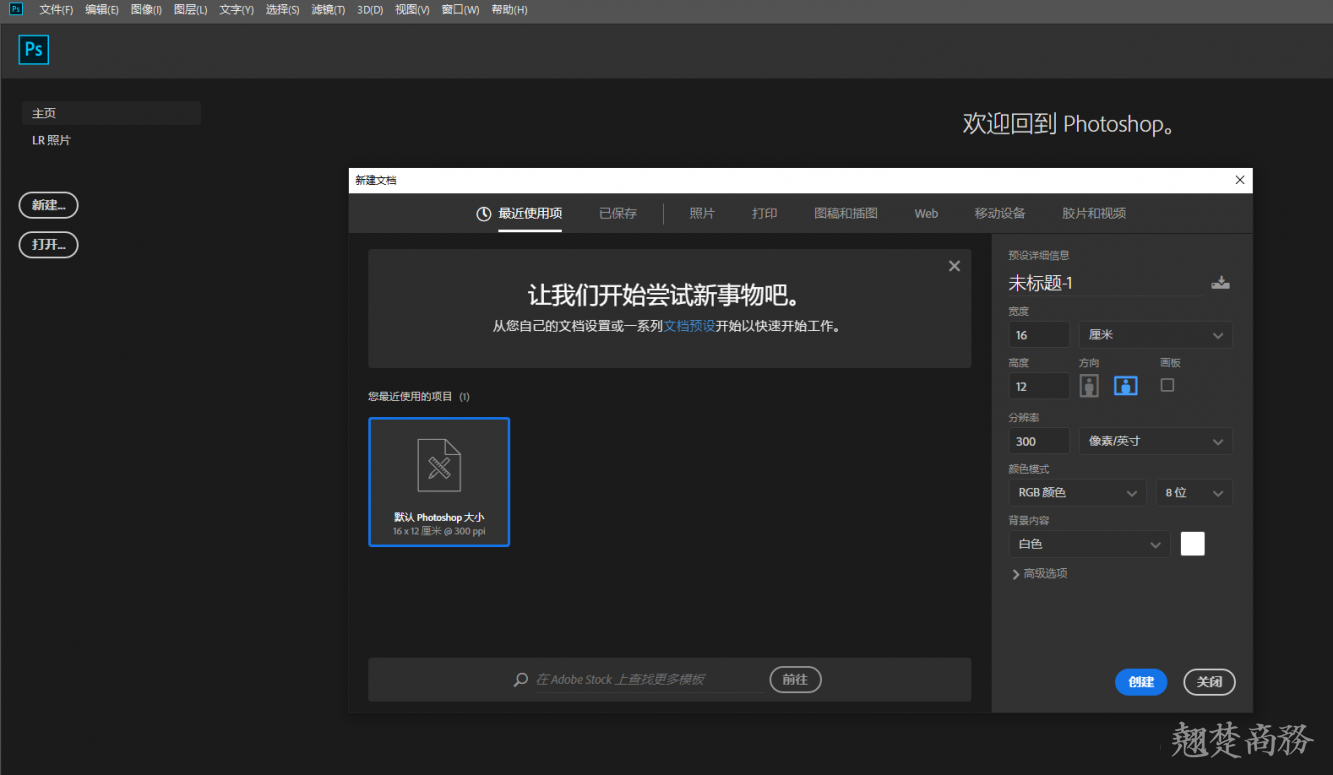Switch to the 移动设备 tab

(x=1000, y=213)
